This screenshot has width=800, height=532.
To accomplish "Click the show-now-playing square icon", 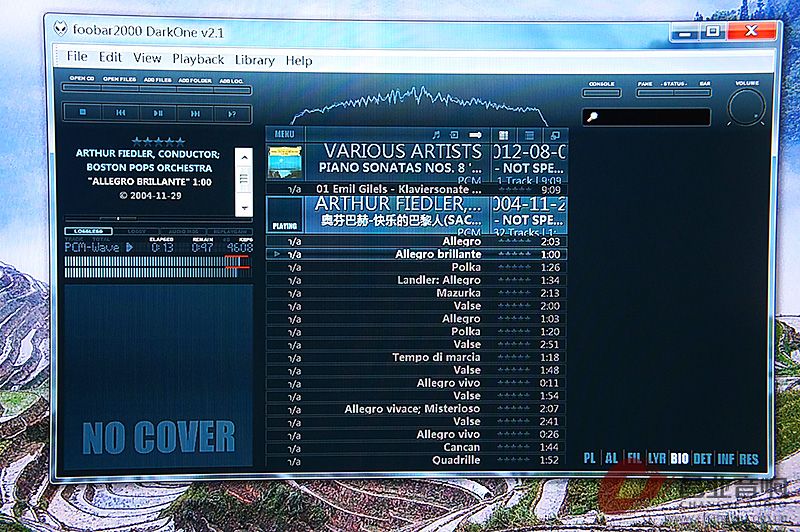I will pos(454,135).
